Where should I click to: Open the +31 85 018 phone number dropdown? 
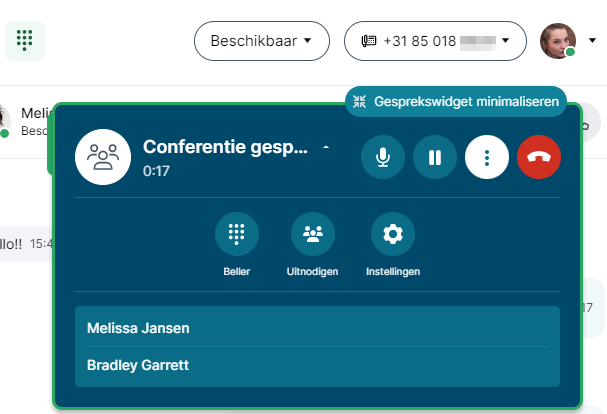coord(435,41)
